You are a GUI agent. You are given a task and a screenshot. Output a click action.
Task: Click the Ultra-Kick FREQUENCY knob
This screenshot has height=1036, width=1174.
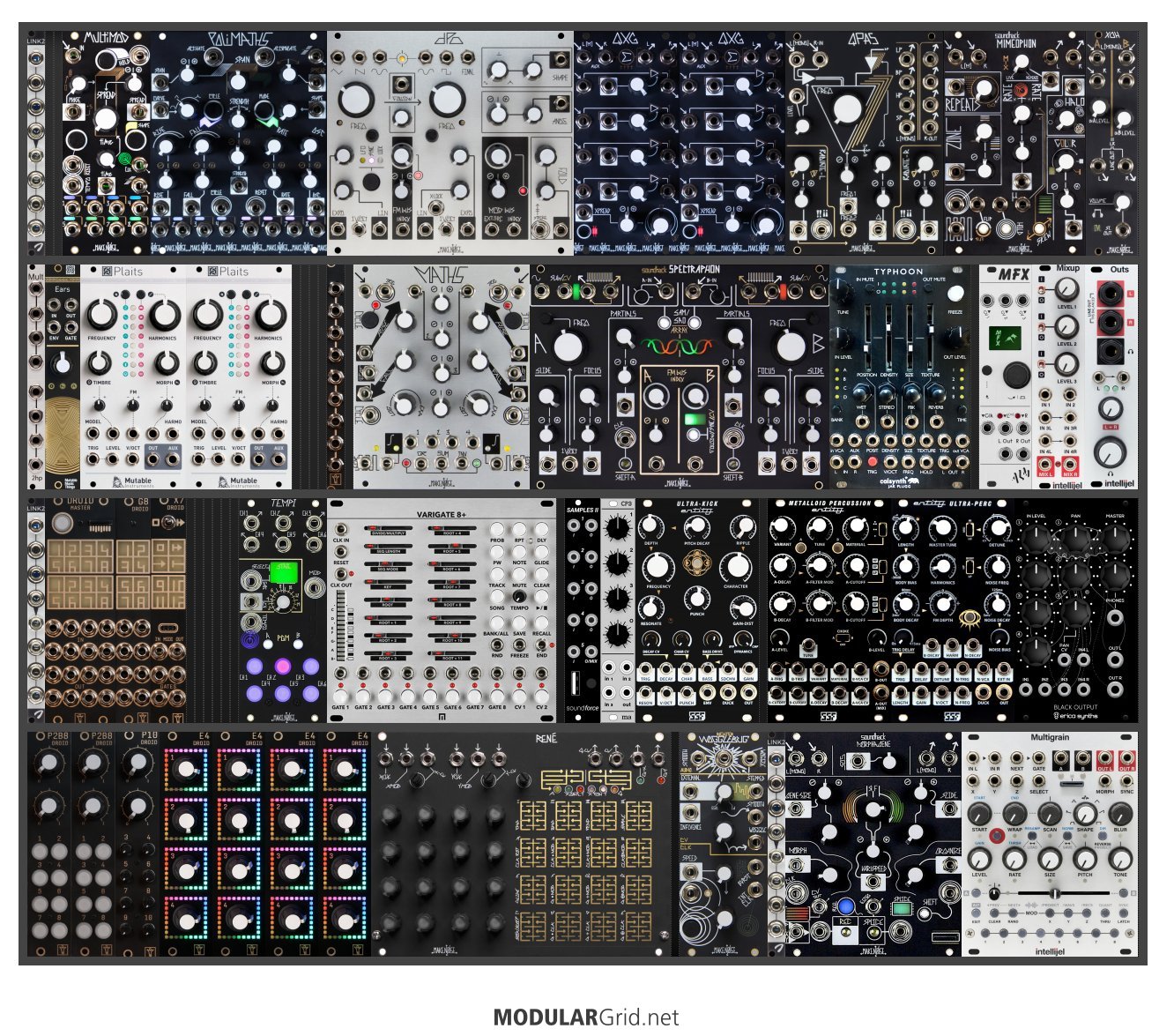coord(659,566)
